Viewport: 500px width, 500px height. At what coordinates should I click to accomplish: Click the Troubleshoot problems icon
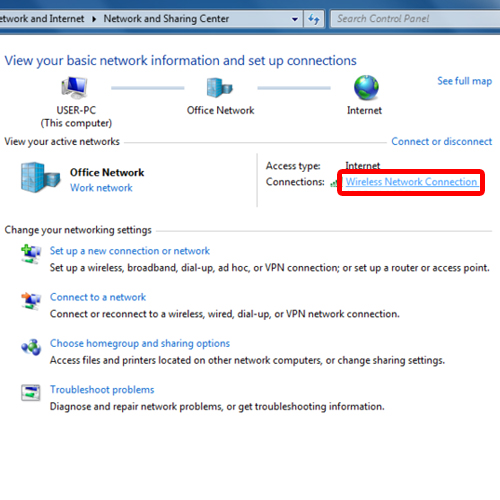pos(31,393)
